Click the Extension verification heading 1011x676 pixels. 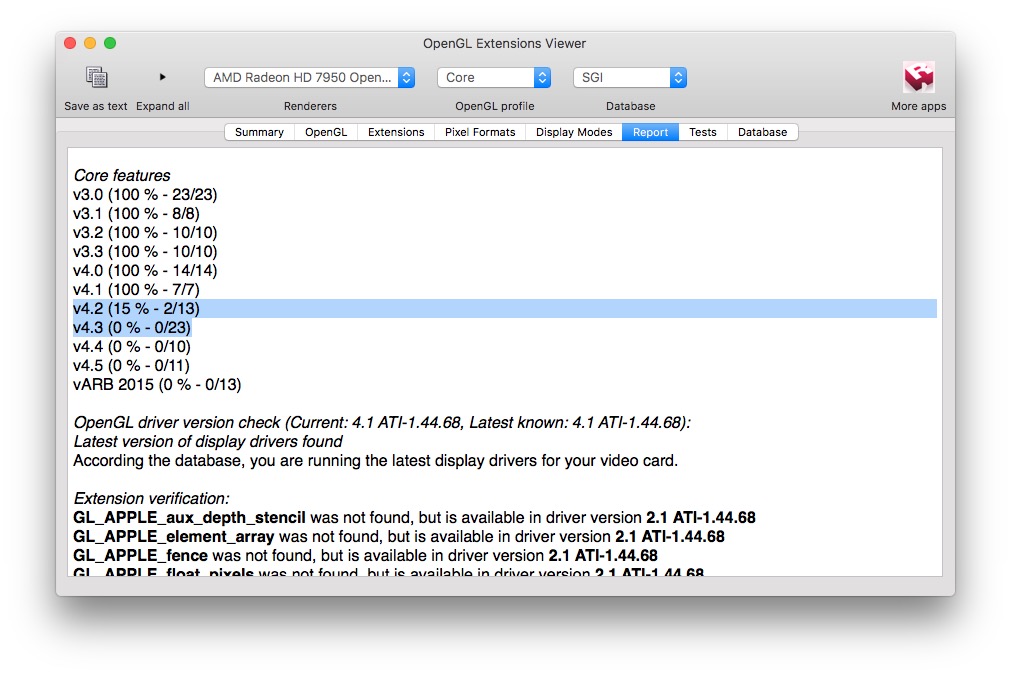[152, 499]
